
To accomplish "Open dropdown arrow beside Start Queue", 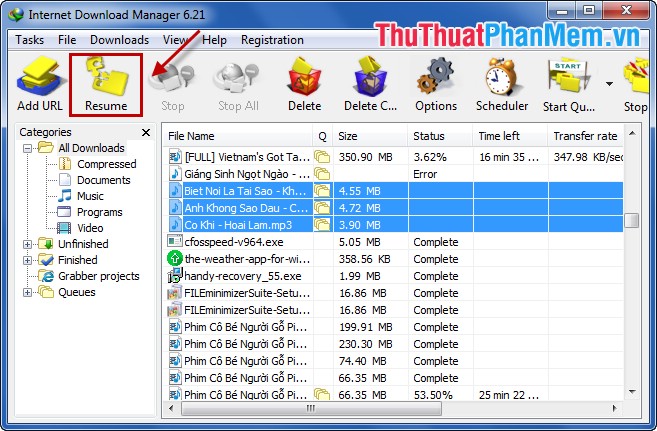I will pos(609,84).
